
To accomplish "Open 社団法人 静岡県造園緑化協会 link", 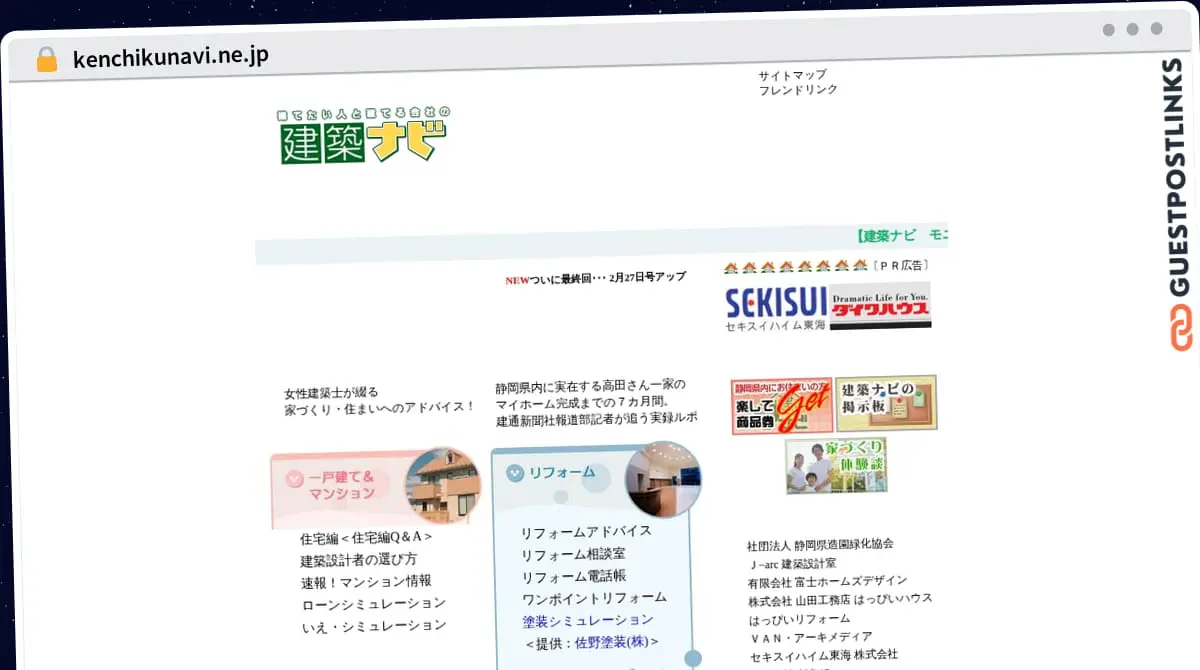I will click(820, 545).
